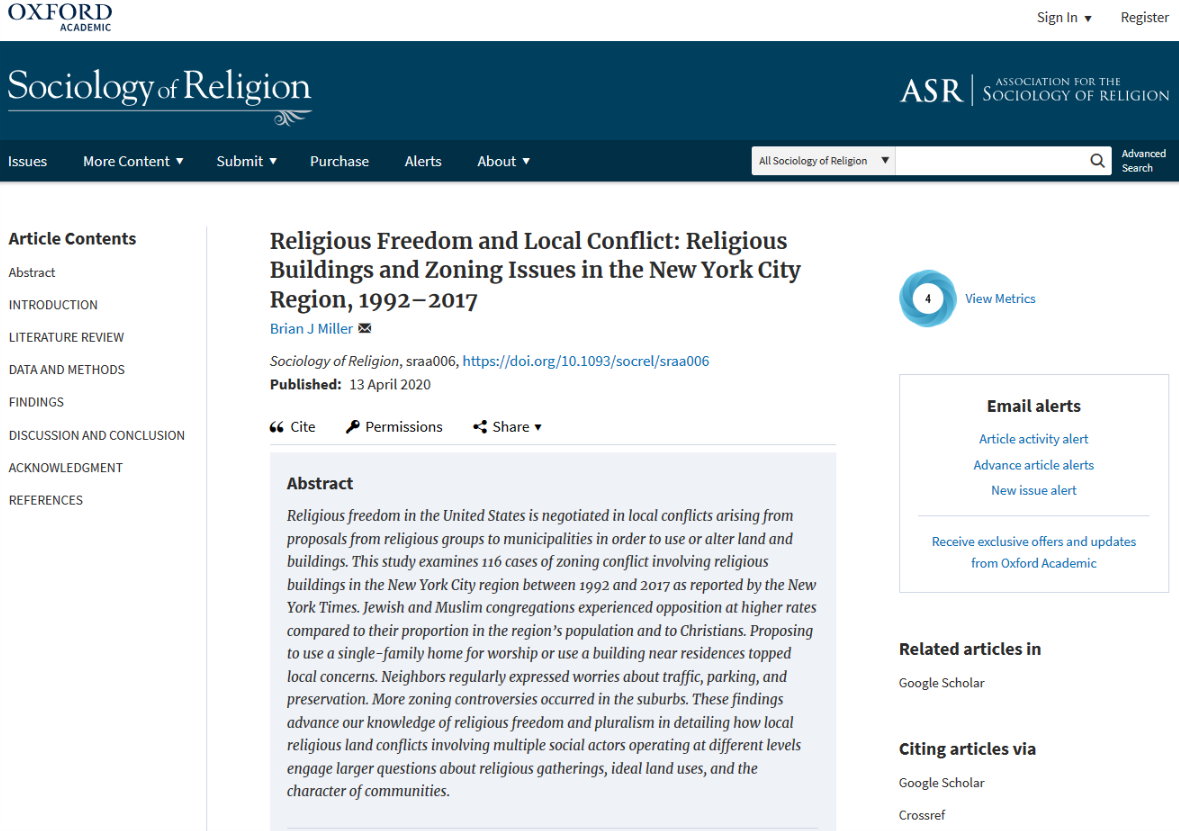The image size is (1179, 831).
Task: Open the More Content menu
Action: (133, 160)
